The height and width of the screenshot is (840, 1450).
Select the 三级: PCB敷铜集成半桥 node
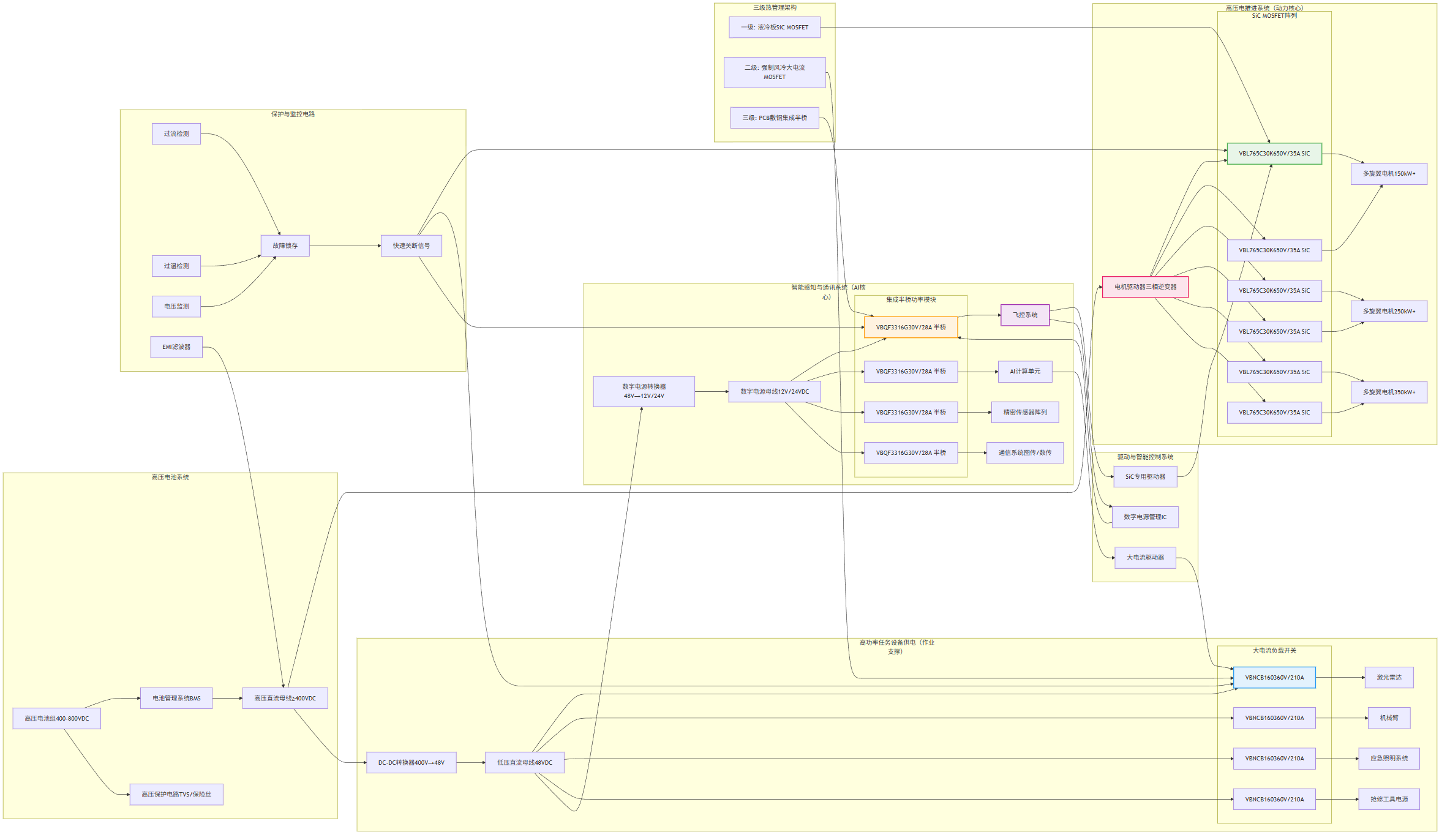pyautogui.click(x=774, y=118)
